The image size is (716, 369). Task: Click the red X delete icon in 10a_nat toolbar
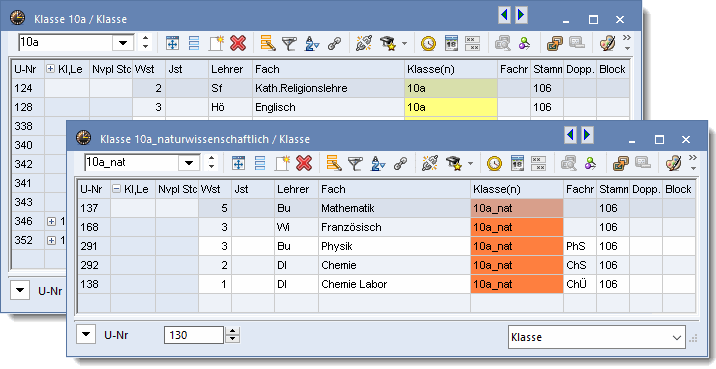pyautogui.click(x=304, y=163)
